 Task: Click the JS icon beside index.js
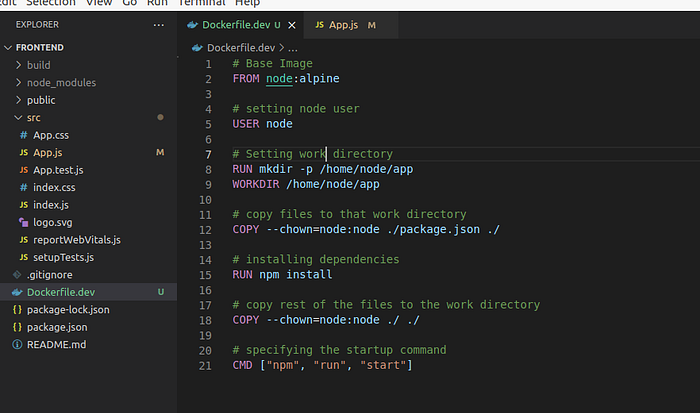point(24,204)
